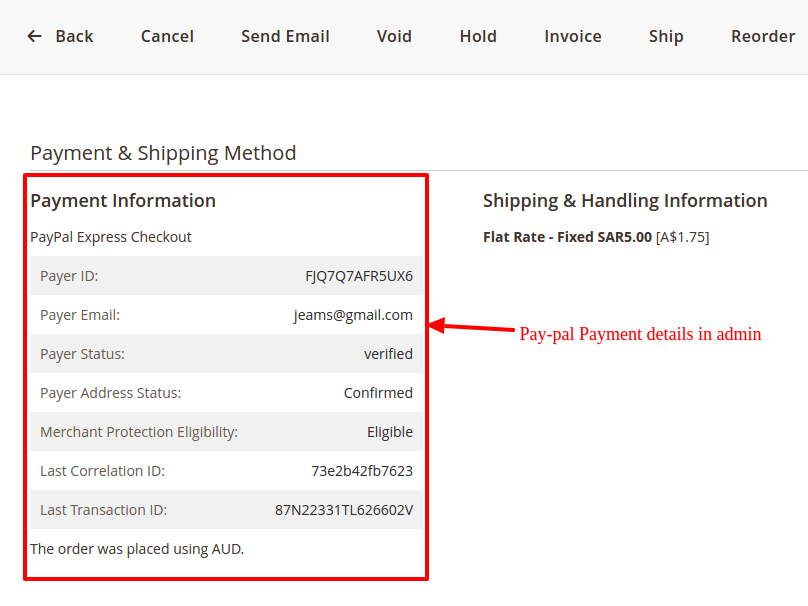Click the Merchant Protection Eligibility value Eligible
Image resolution: width=808 pixels, height=606 pixels.
(x=390, y=432)
